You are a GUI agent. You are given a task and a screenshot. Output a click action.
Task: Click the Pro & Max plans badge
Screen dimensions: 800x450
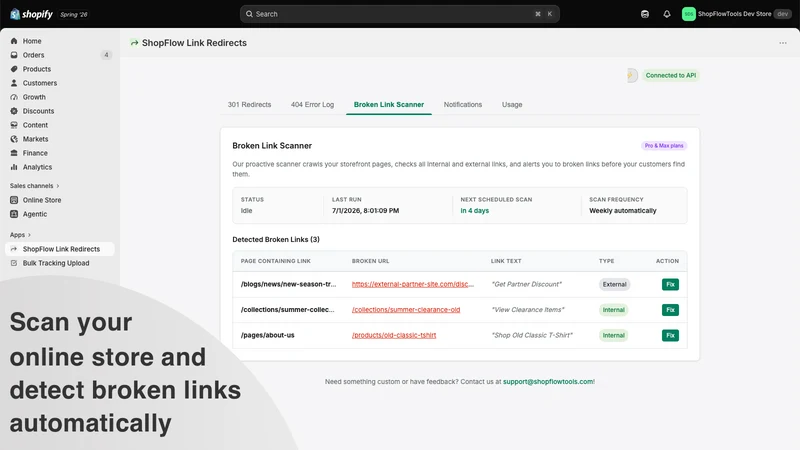tap(664, 146)
